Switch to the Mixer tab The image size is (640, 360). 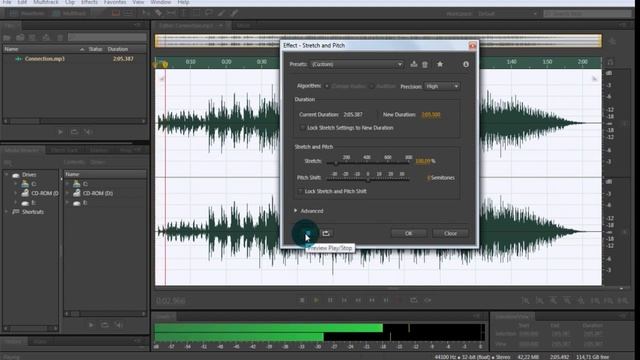tap(243, 25)
